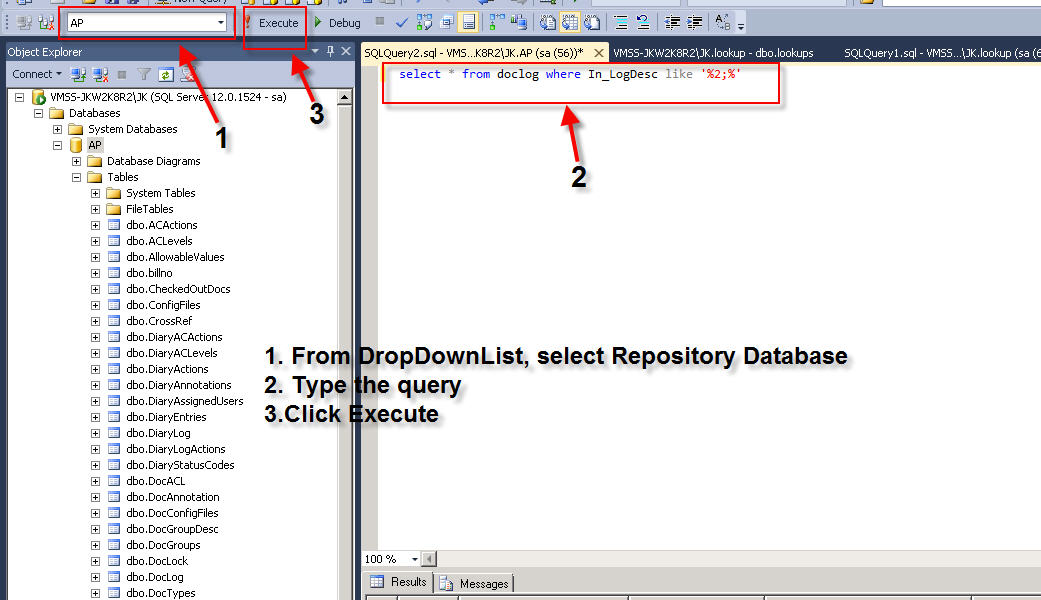Click the Comment out selected lines icon
The image size is (1041, 600).
[x=620, y=22]
